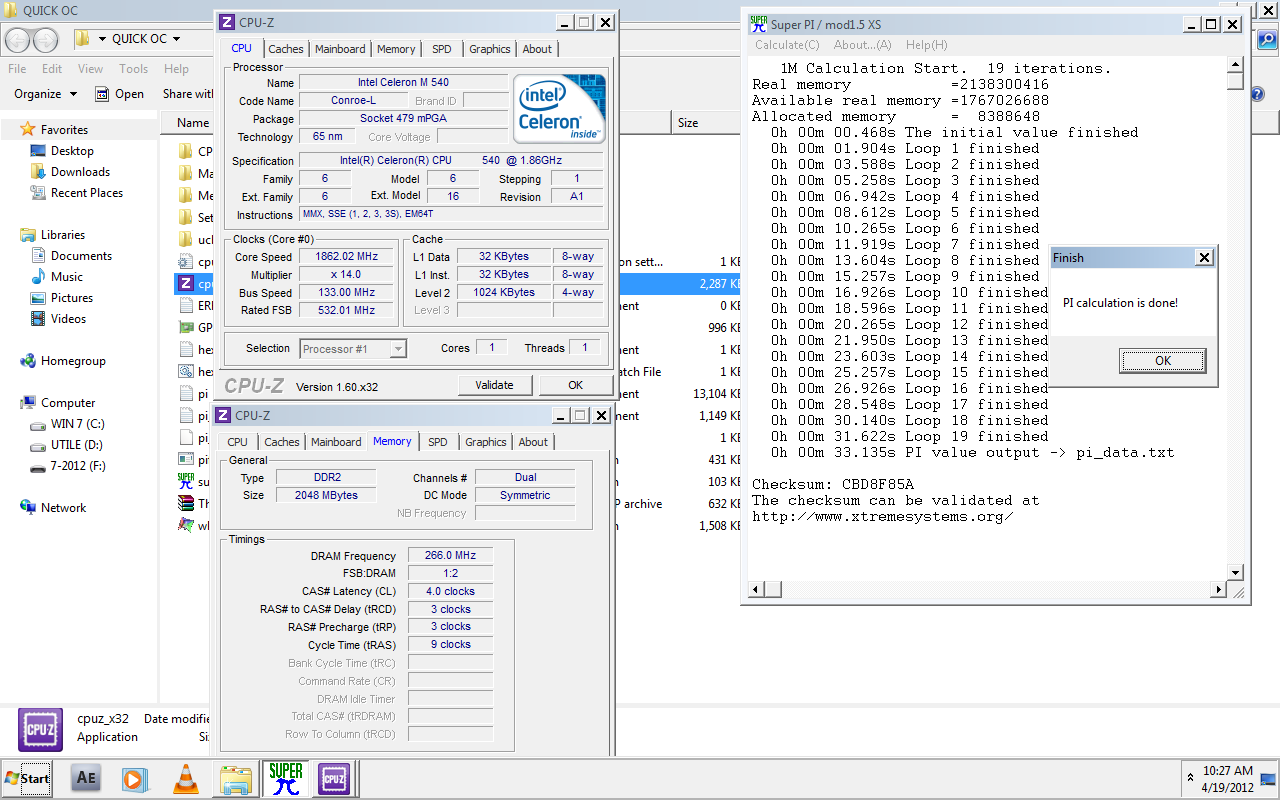Image resolution: width=1280 pixels, height=800 pixels.
Task: Open Help(H) menu in Super PI
Action: tap(927, 45)
